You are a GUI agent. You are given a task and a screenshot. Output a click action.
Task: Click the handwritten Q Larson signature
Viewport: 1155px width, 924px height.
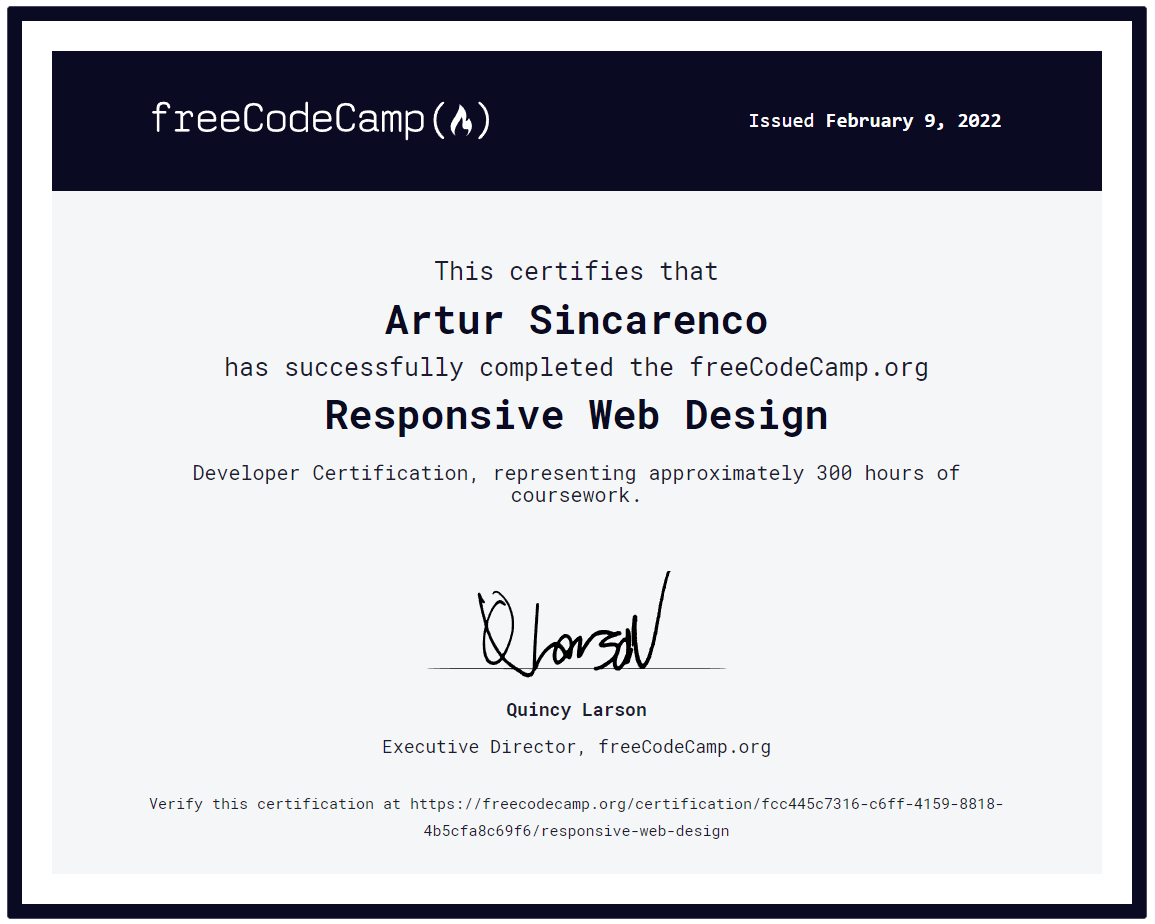575,625
